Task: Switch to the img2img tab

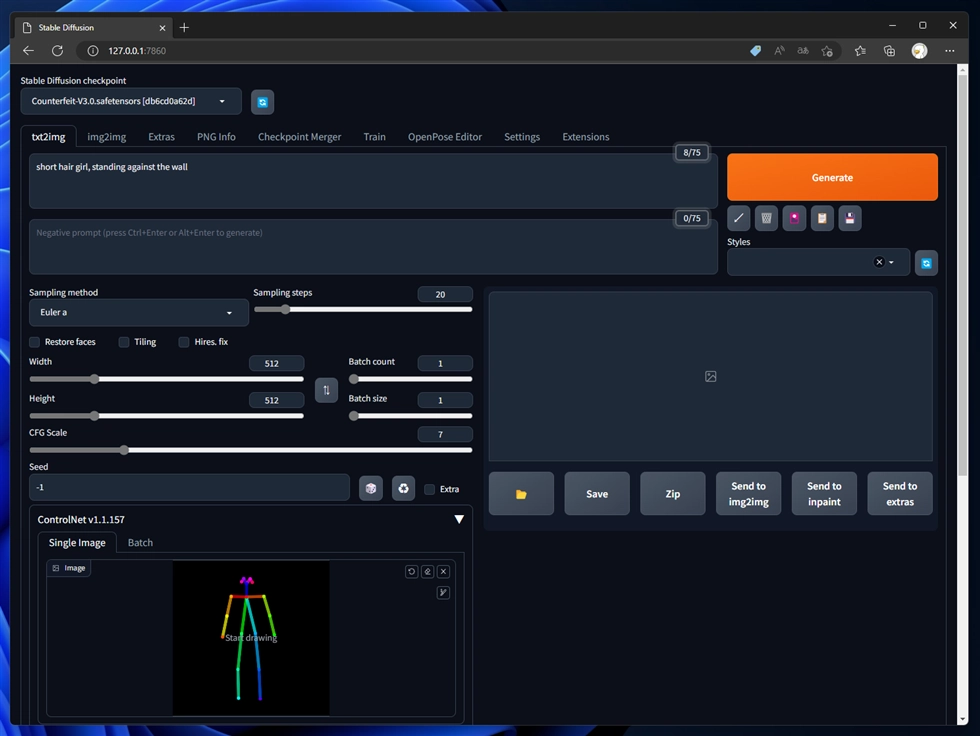Action: point(106,137)
